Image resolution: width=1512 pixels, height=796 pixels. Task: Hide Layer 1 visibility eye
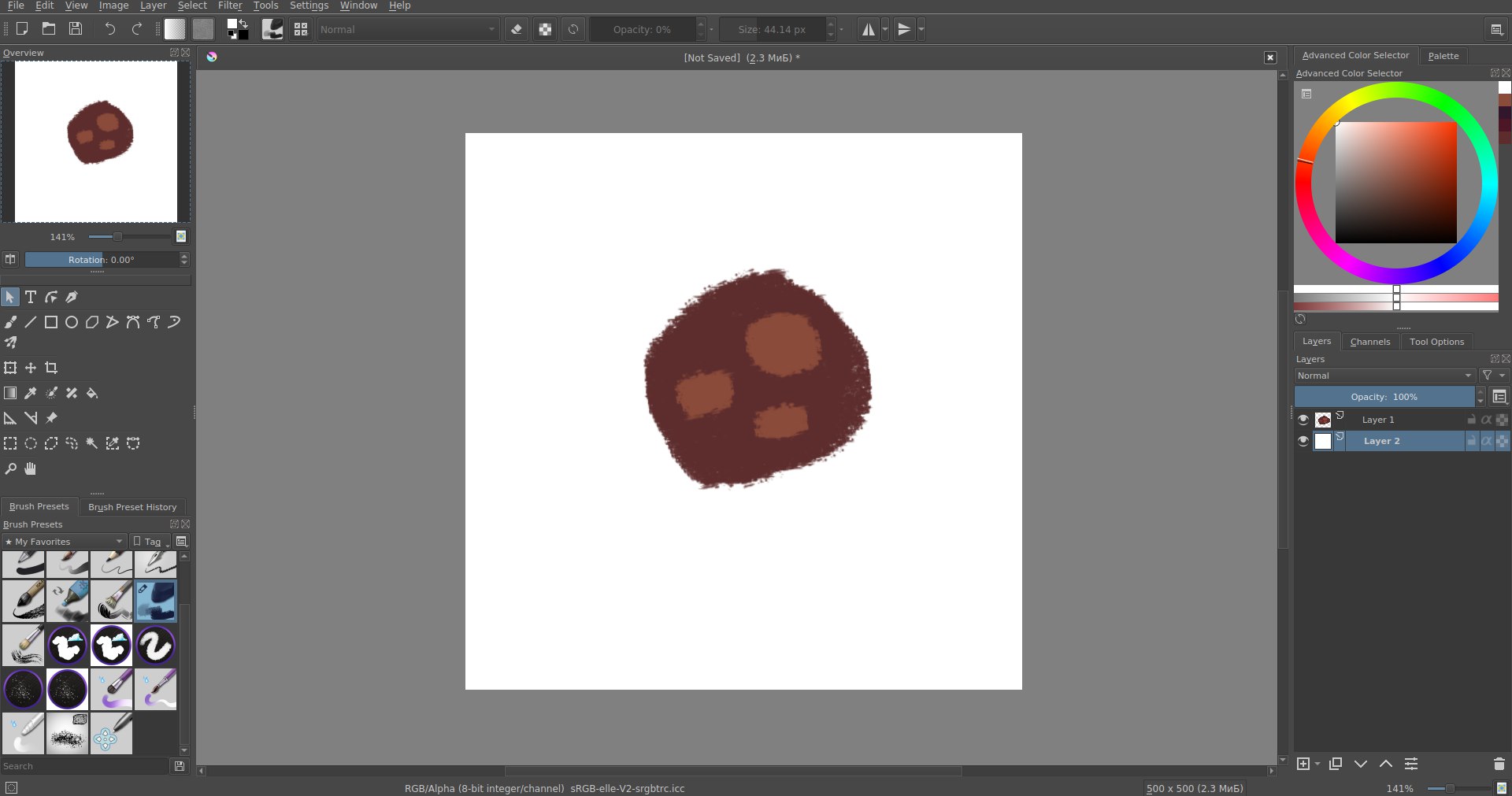click(1303, 420)
